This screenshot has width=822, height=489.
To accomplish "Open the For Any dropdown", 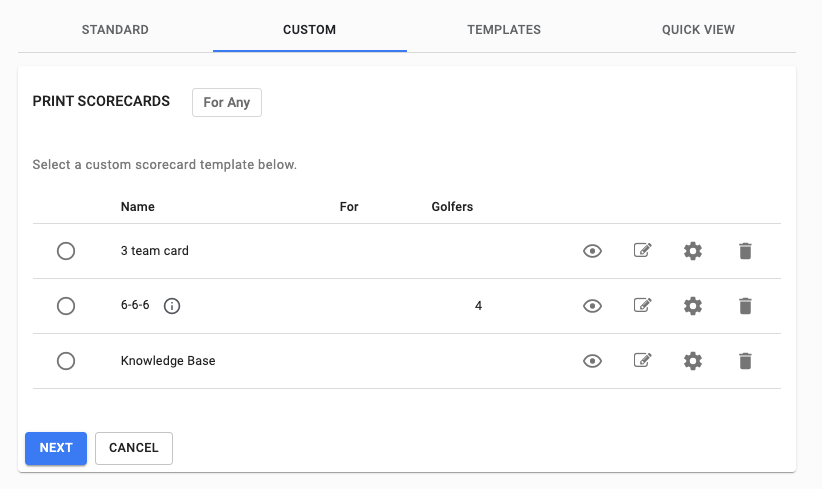I will [x=227, y=102].
